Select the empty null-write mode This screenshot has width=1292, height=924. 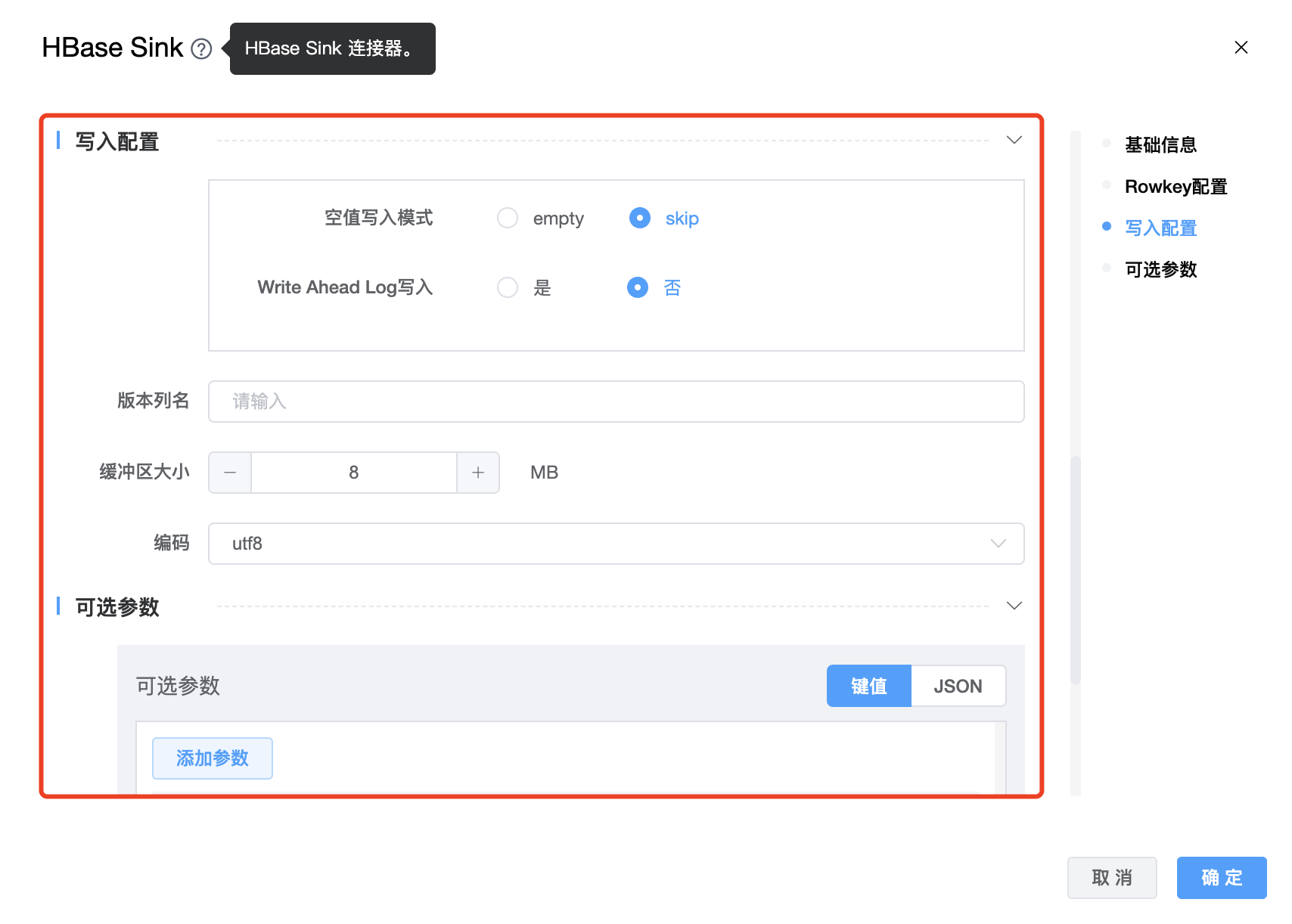pyautogui.click(x=508, y=219)
